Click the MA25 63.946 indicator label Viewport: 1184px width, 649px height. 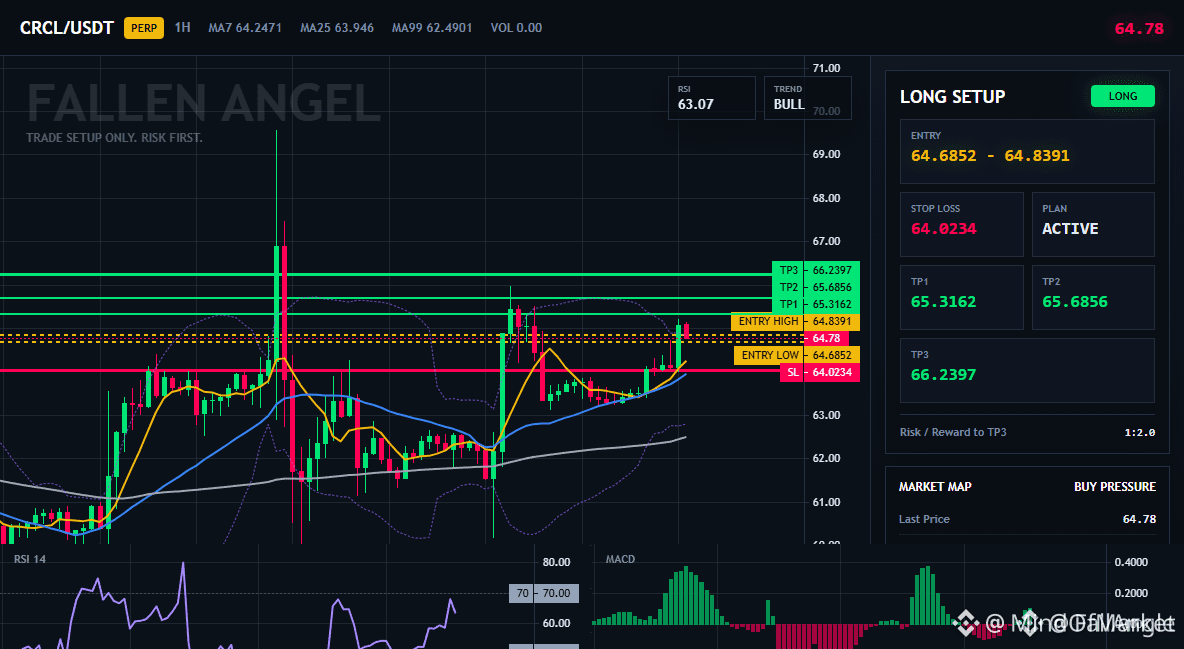click(x=337, y=28)
